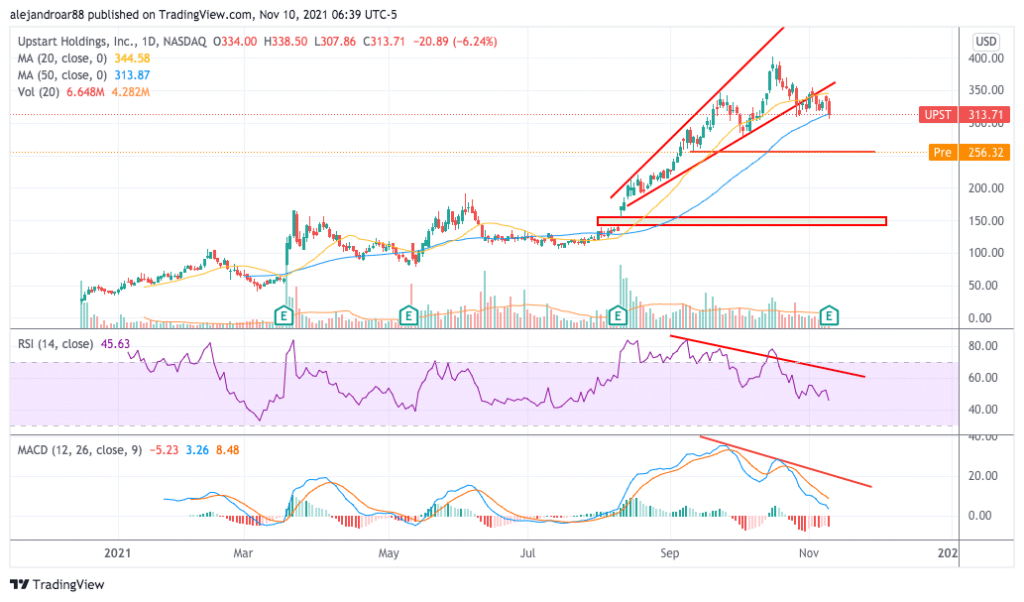1024x602 pixels.
Task: Click the 200.00 price axis label
Action: (x=985, y=189)
